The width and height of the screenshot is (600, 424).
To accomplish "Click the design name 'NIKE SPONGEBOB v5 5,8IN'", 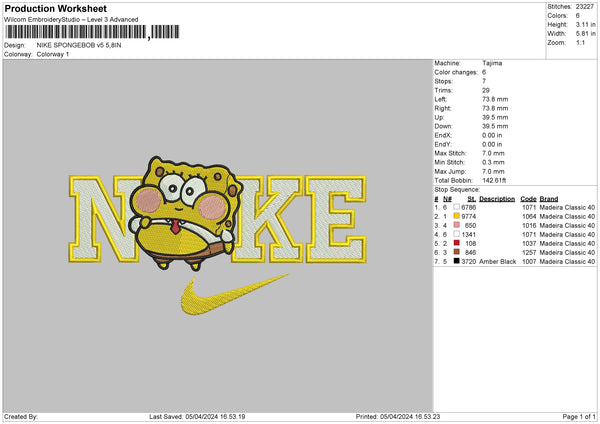I will click(x=79, y=45).
